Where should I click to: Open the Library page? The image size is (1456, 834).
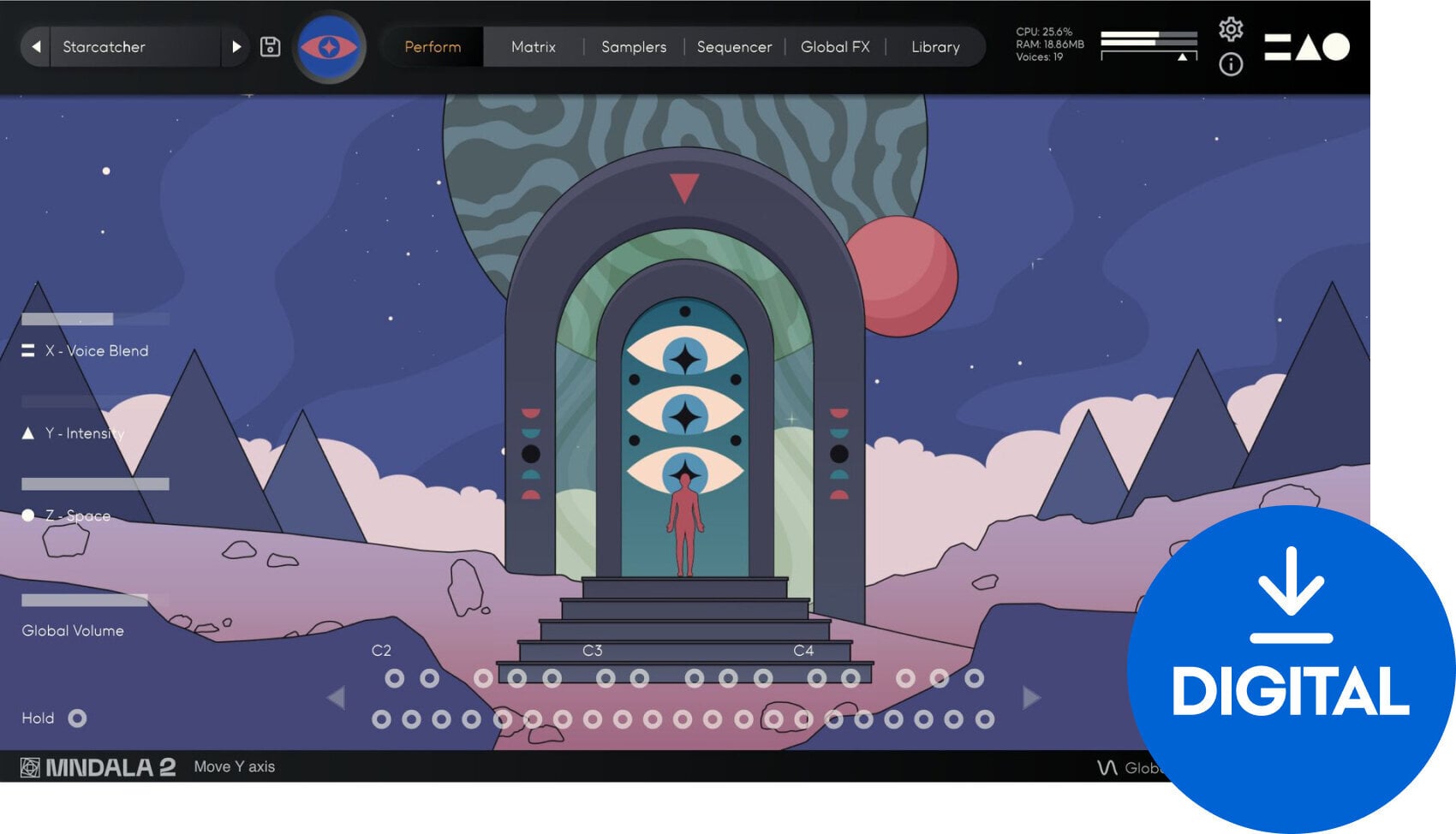(x=934, y=47)
